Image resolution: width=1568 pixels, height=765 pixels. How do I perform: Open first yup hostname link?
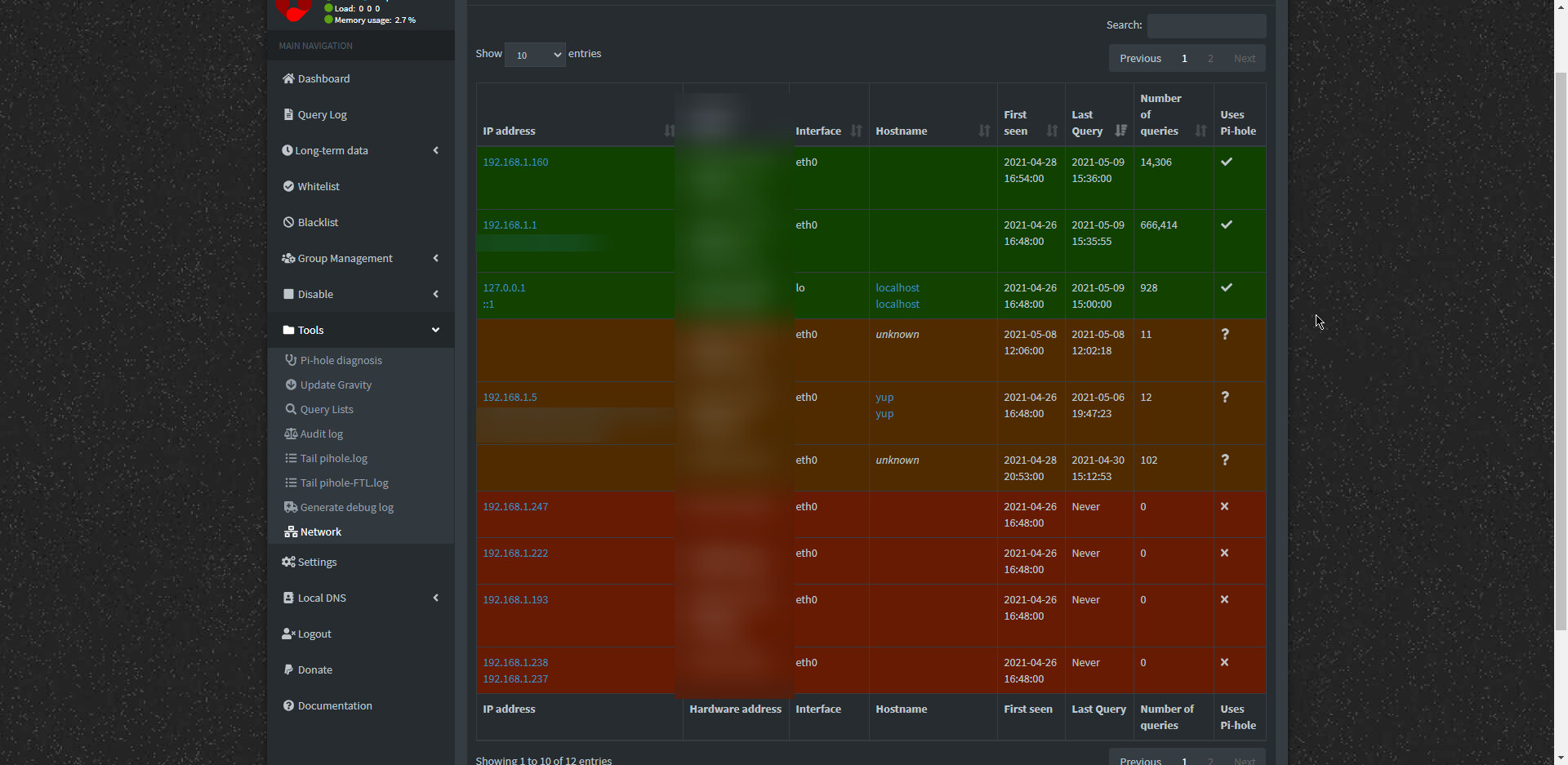coord(884,397)
